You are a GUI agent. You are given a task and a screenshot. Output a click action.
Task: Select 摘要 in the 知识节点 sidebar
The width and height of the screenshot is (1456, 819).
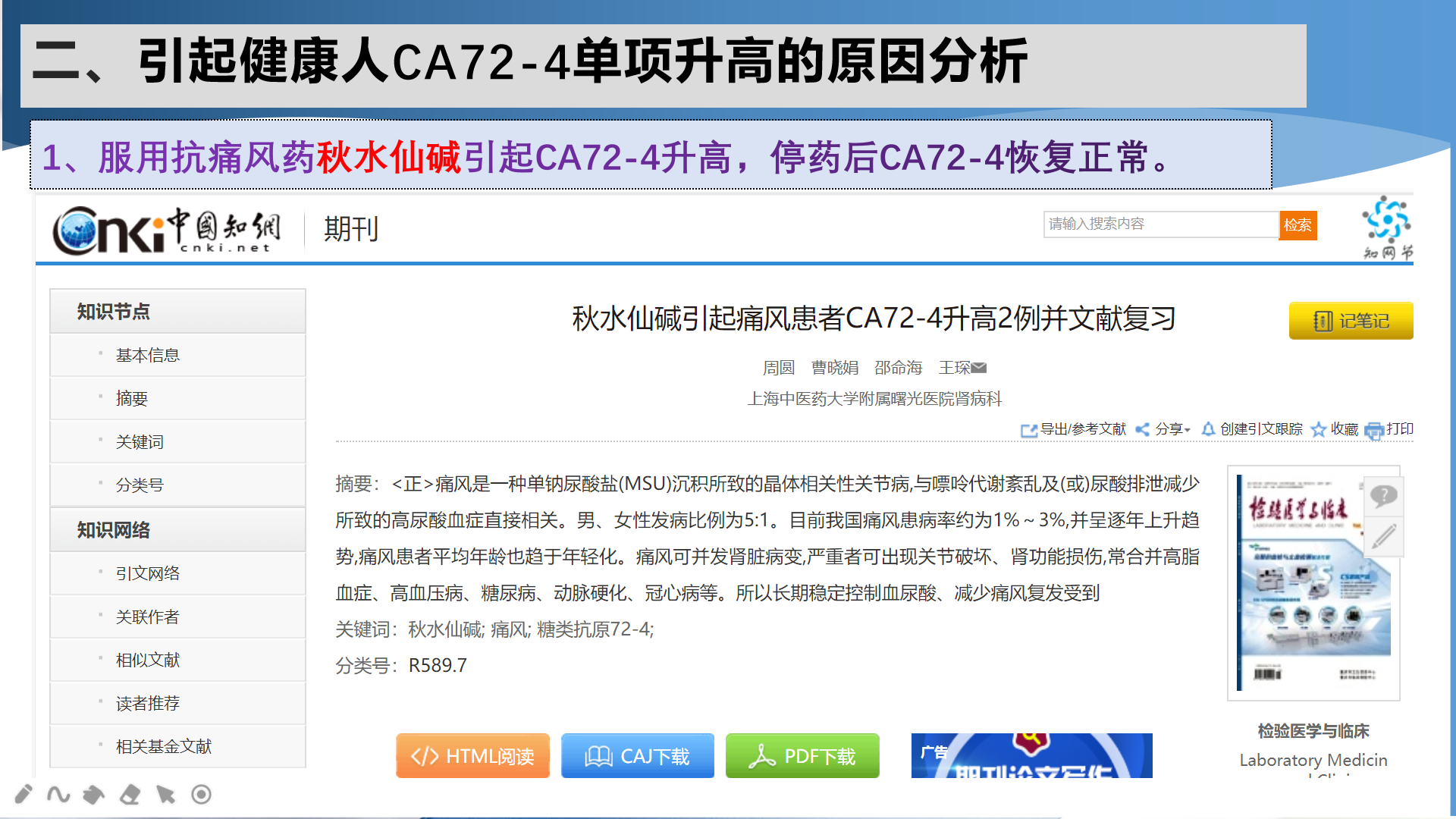(130, 397)
